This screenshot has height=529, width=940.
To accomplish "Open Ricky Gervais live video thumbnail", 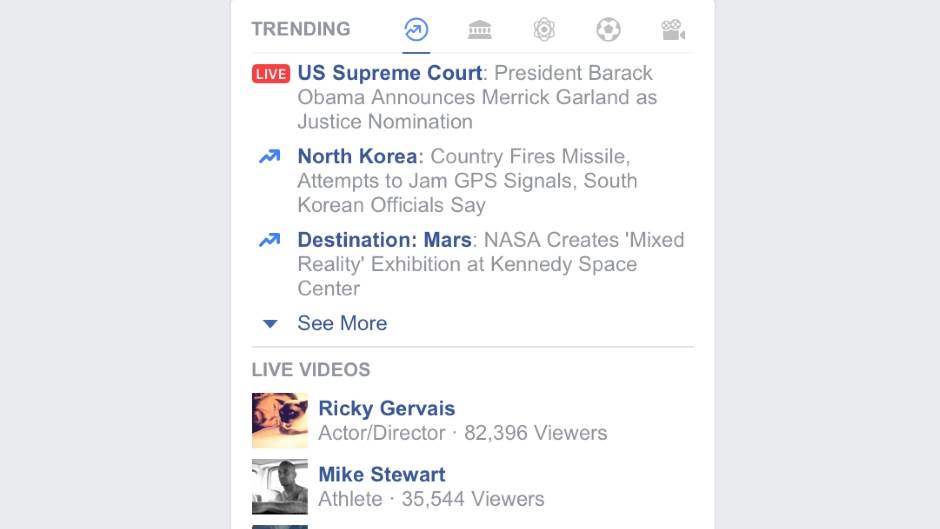I will coord(280,420).
